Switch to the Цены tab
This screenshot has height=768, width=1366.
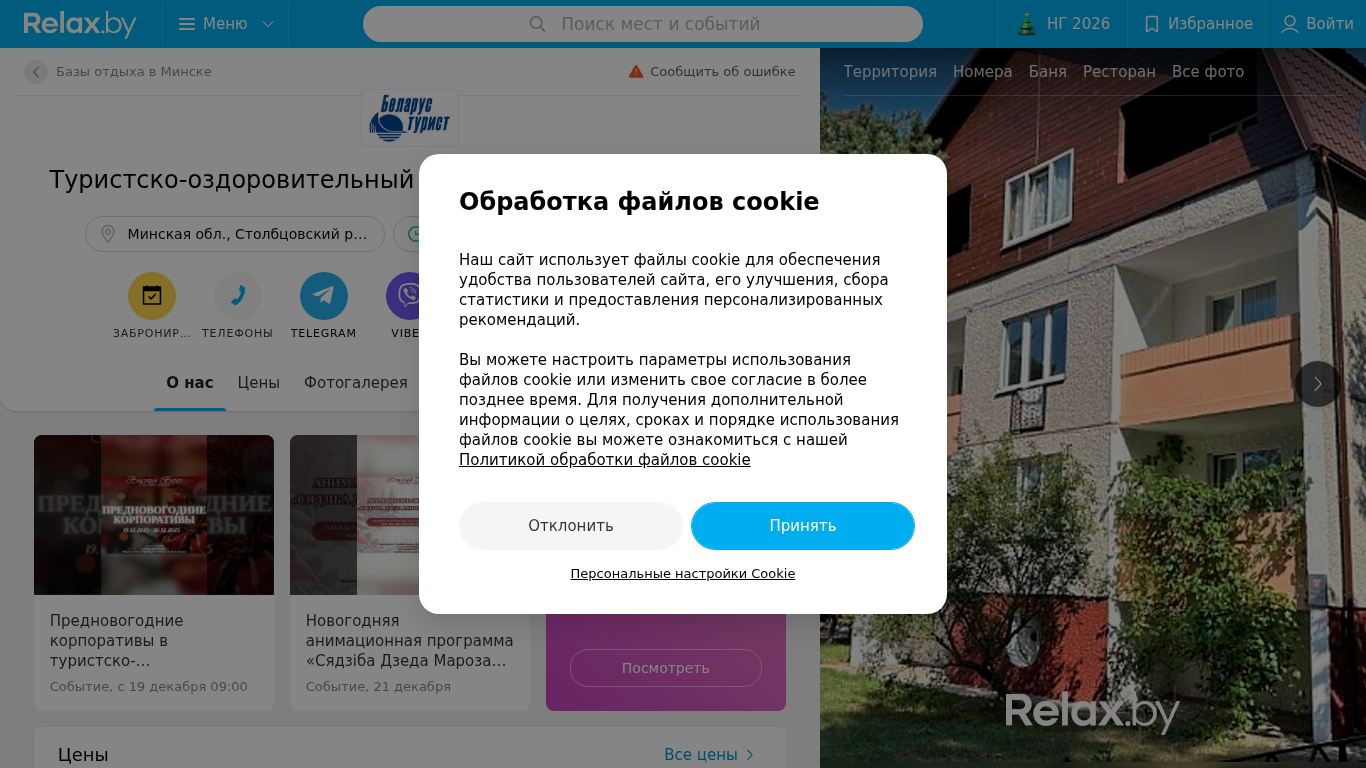click(259, 383)
